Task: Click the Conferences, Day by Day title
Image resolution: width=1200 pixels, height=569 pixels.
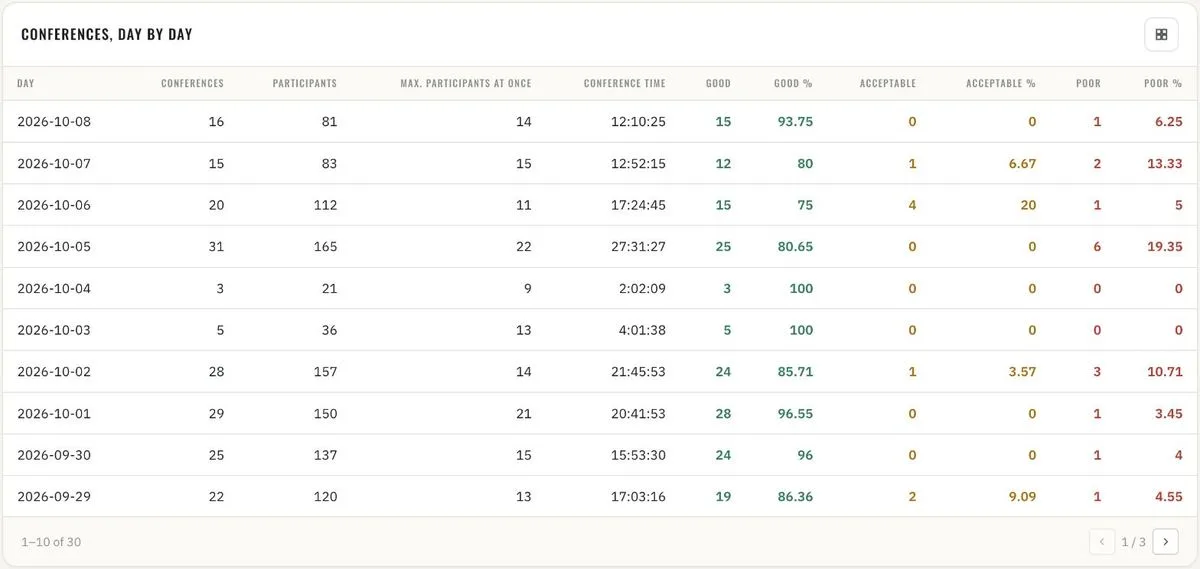Action: 107,34
